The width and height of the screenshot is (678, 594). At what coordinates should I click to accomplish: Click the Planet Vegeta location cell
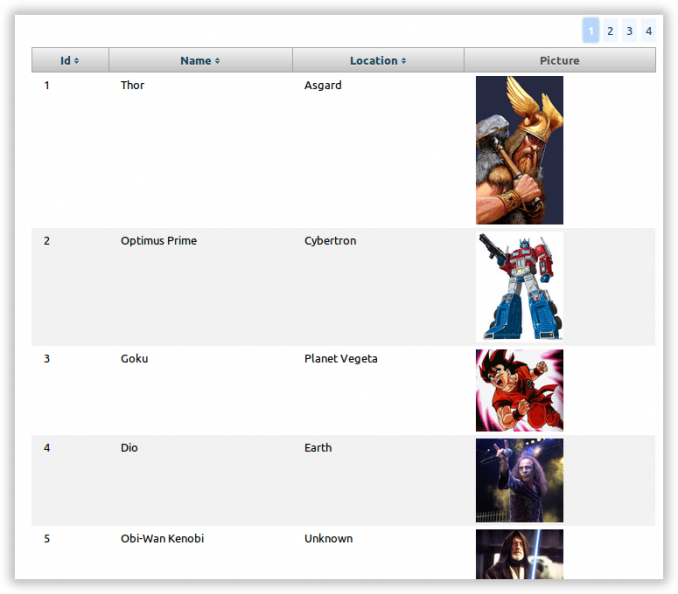pos(341,359)
